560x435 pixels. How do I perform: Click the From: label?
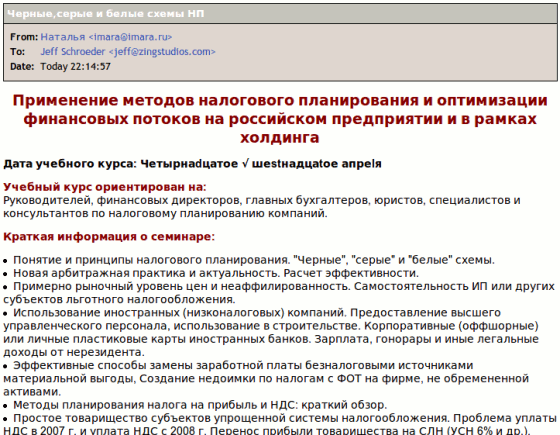click(x=24, y=37)
